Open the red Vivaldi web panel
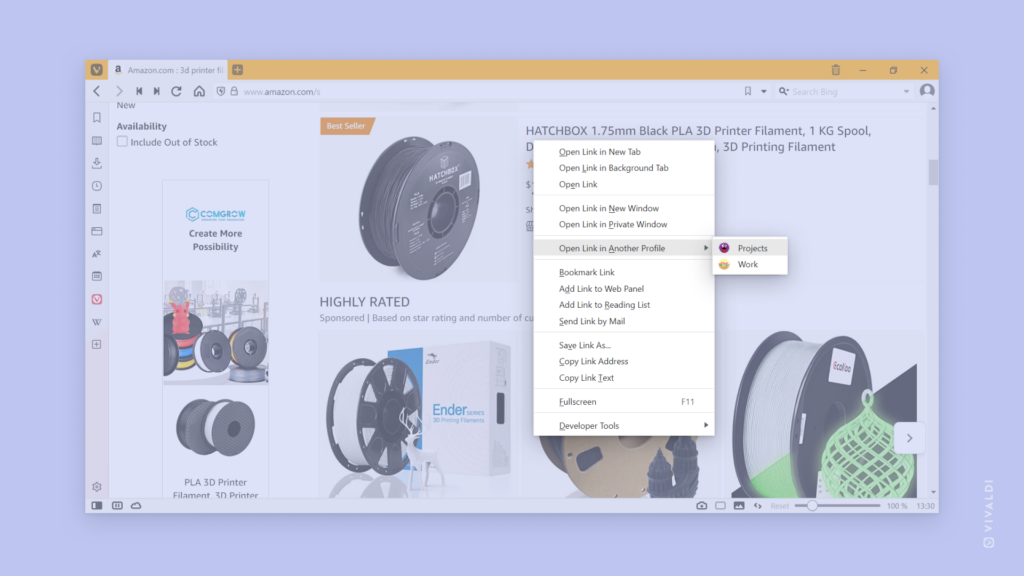This screenshot has height=576, width=1024. tap(97, 299)
